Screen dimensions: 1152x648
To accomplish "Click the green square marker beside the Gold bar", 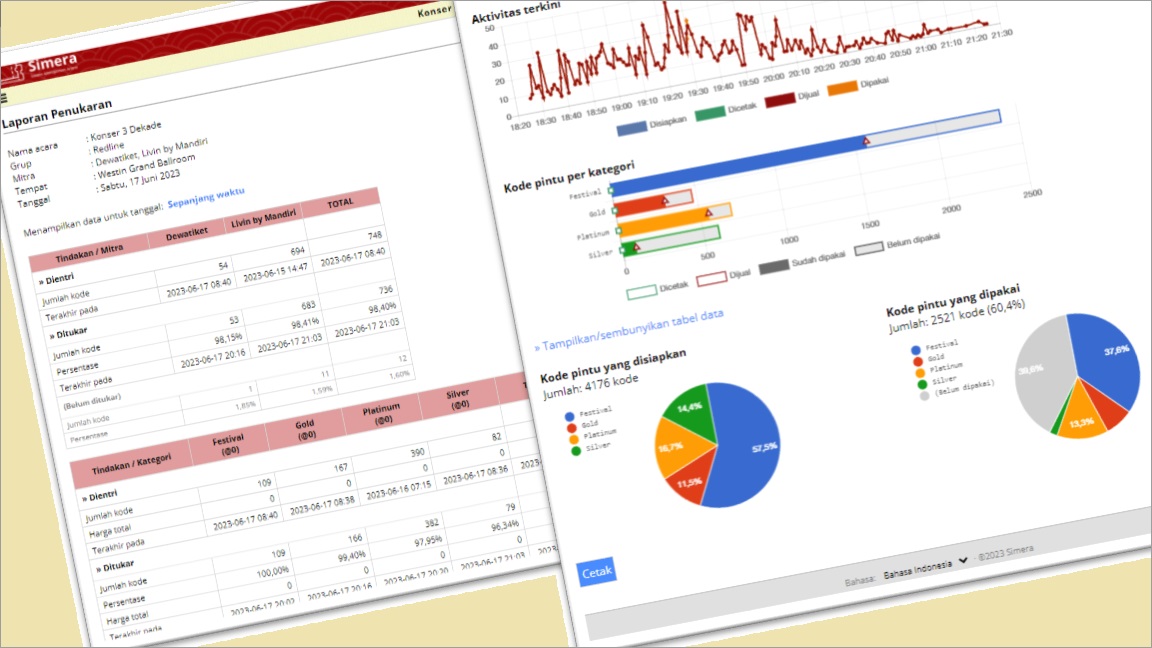I will [612, 211].
